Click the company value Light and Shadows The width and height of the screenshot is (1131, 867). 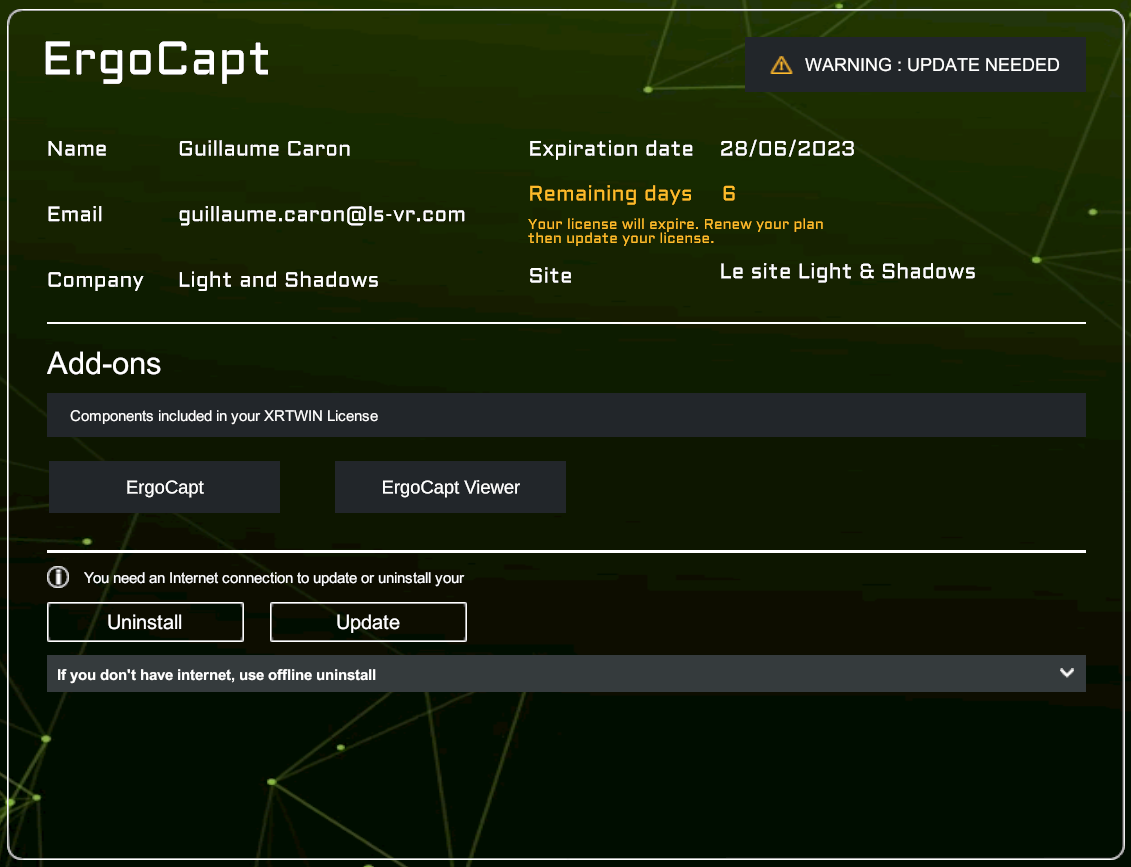pyautogui.click(x=278, y=280)
